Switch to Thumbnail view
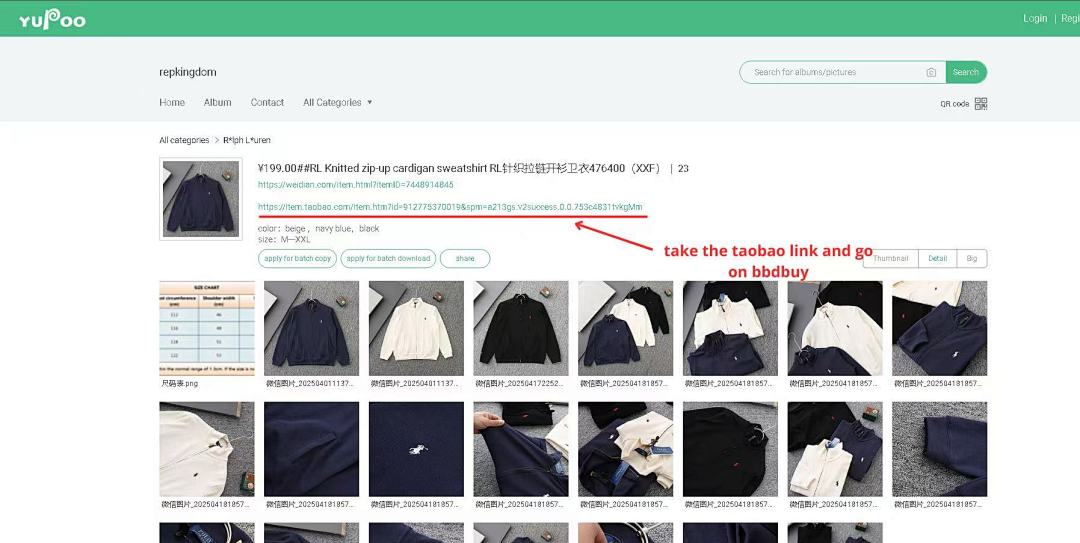The height and width of the screenshot is (543, 1080). pyautogui.click(x=891, y=258)
